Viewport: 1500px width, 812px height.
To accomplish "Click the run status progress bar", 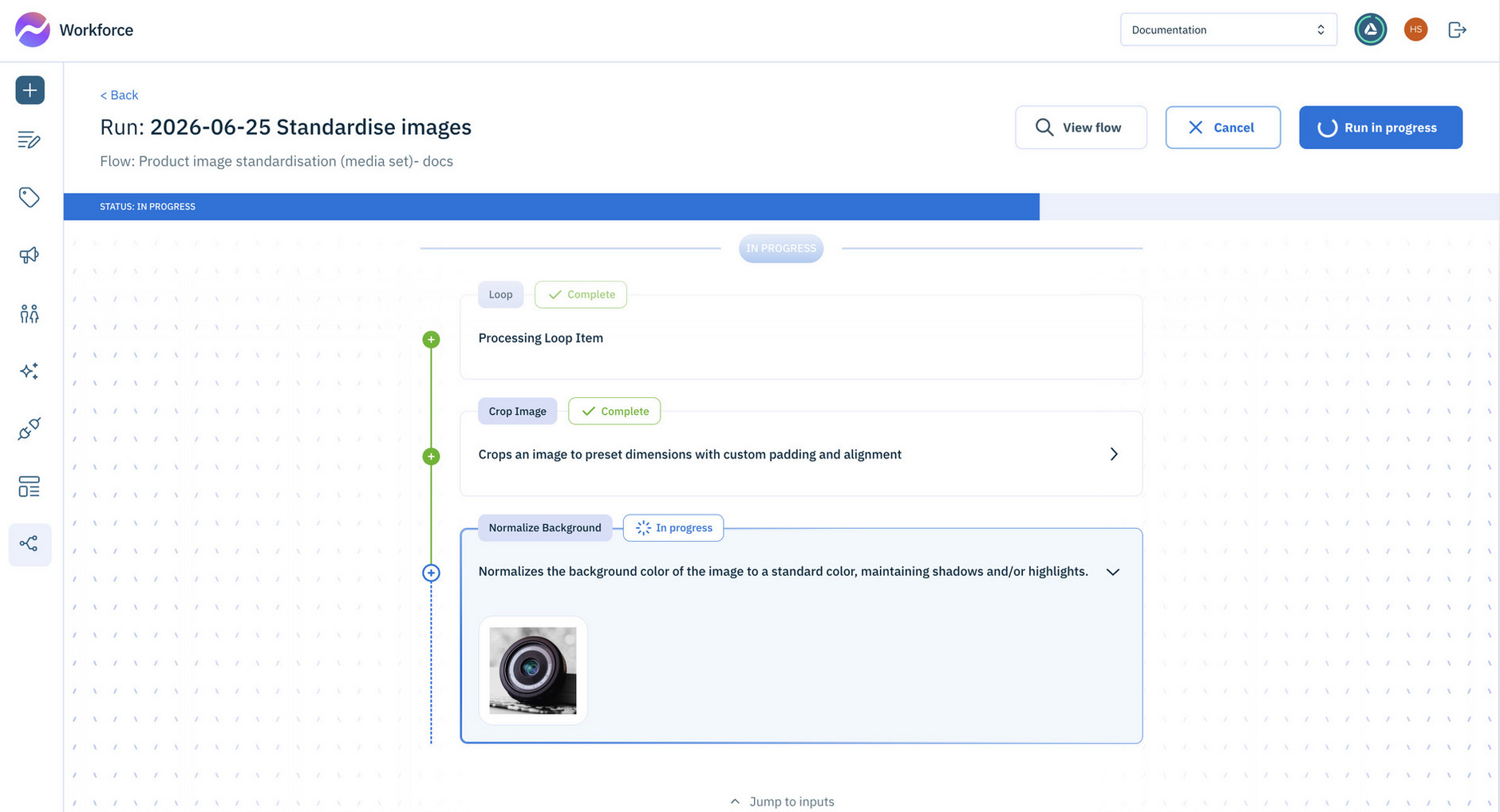I will [x=781, y=207].
